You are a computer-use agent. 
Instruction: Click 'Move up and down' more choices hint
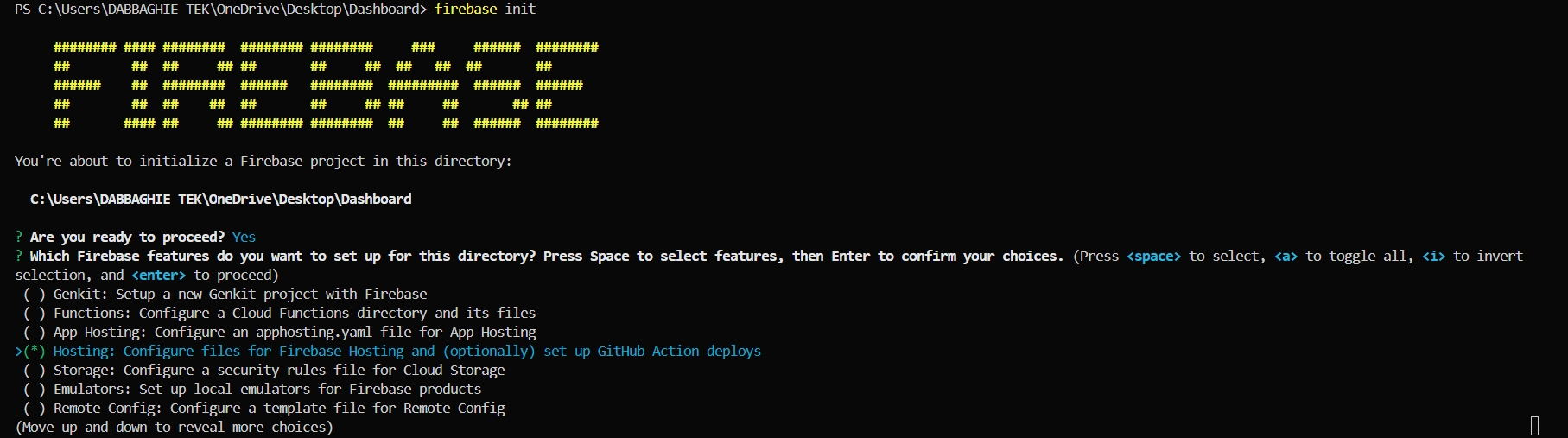(x=174, y=427)
